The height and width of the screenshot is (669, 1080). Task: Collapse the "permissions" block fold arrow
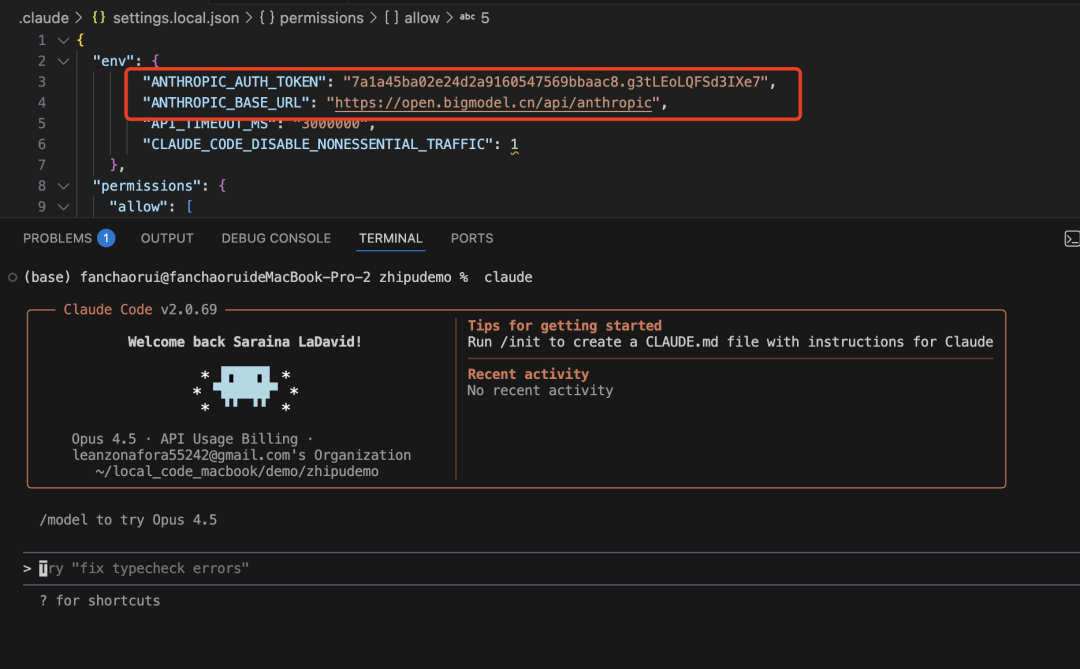click(x=63, y=186)
